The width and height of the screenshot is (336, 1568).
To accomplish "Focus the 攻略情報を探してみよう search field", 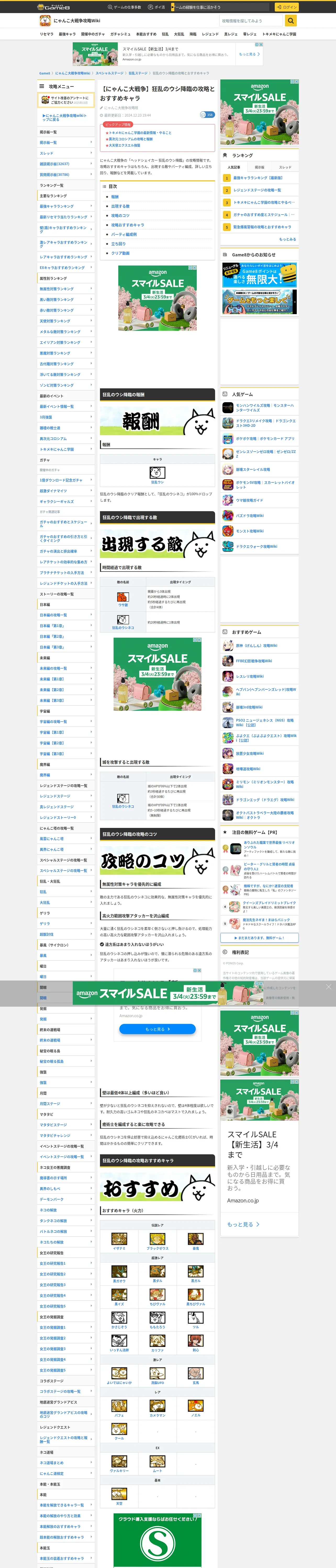I will (x=252, y=21).
